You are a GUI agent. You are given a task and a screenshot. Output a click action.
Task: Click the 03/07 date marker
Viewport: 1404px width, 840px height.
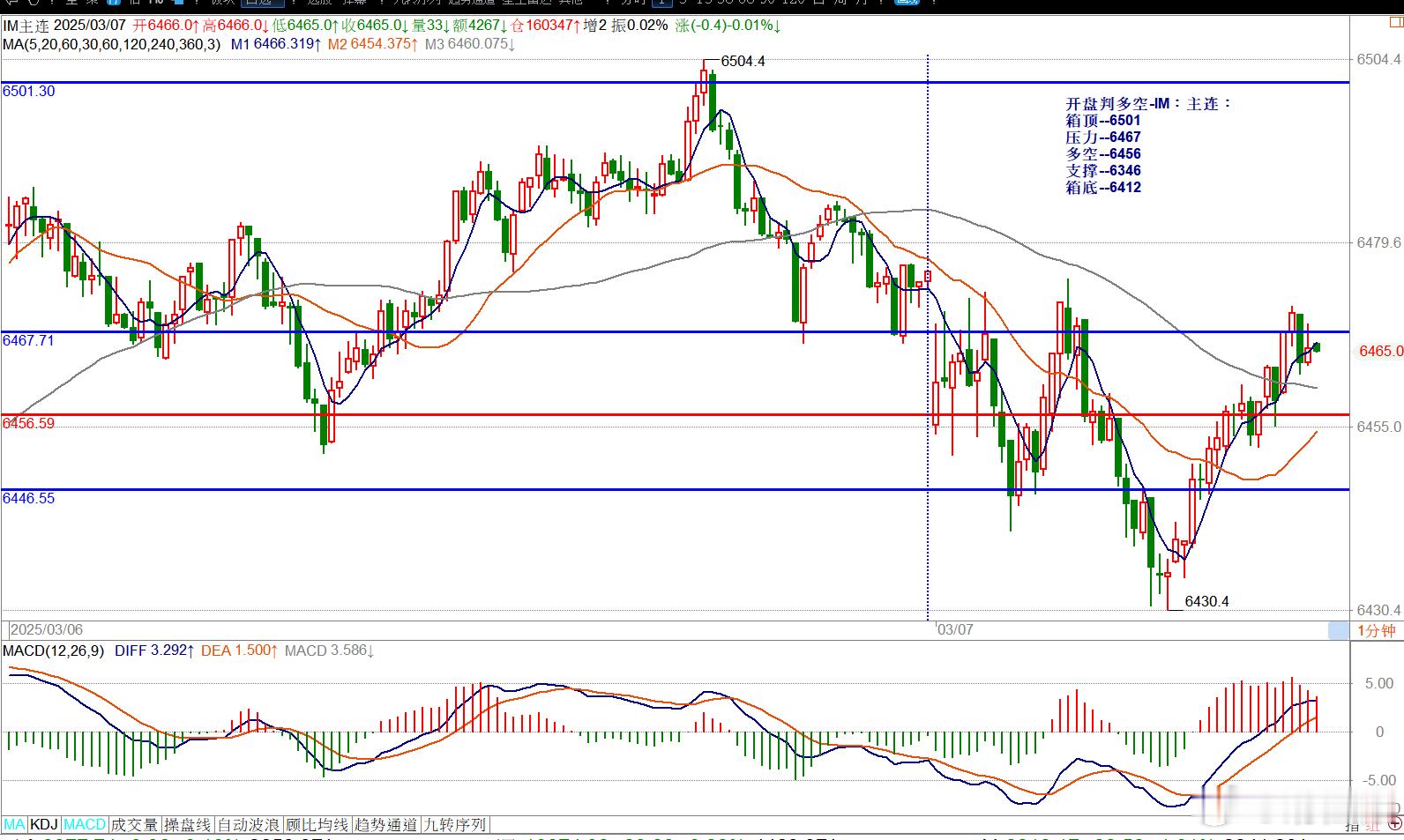(955, 629)
